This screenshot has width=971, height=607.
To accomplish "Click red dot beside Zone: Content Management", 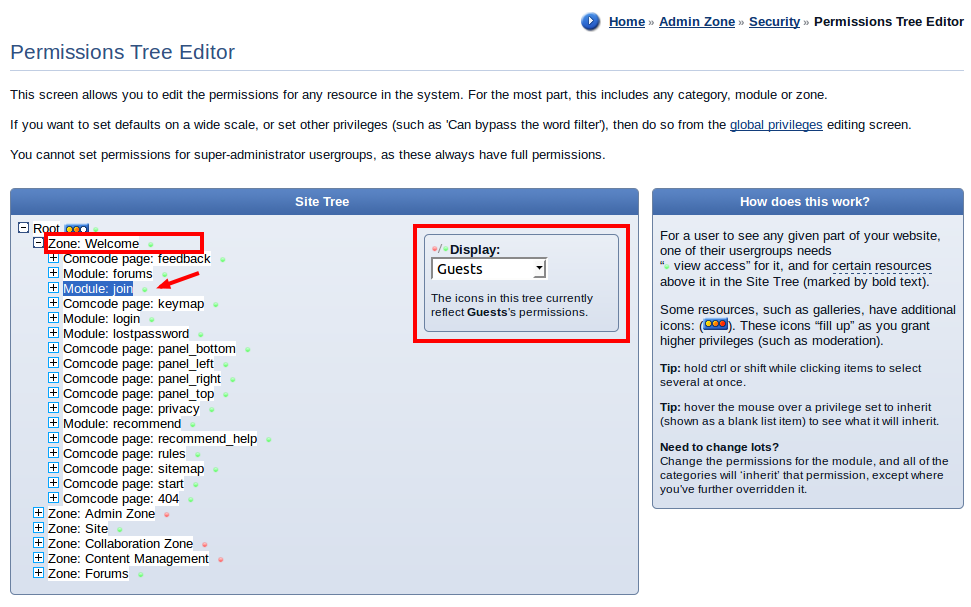I will click(220, 559).
